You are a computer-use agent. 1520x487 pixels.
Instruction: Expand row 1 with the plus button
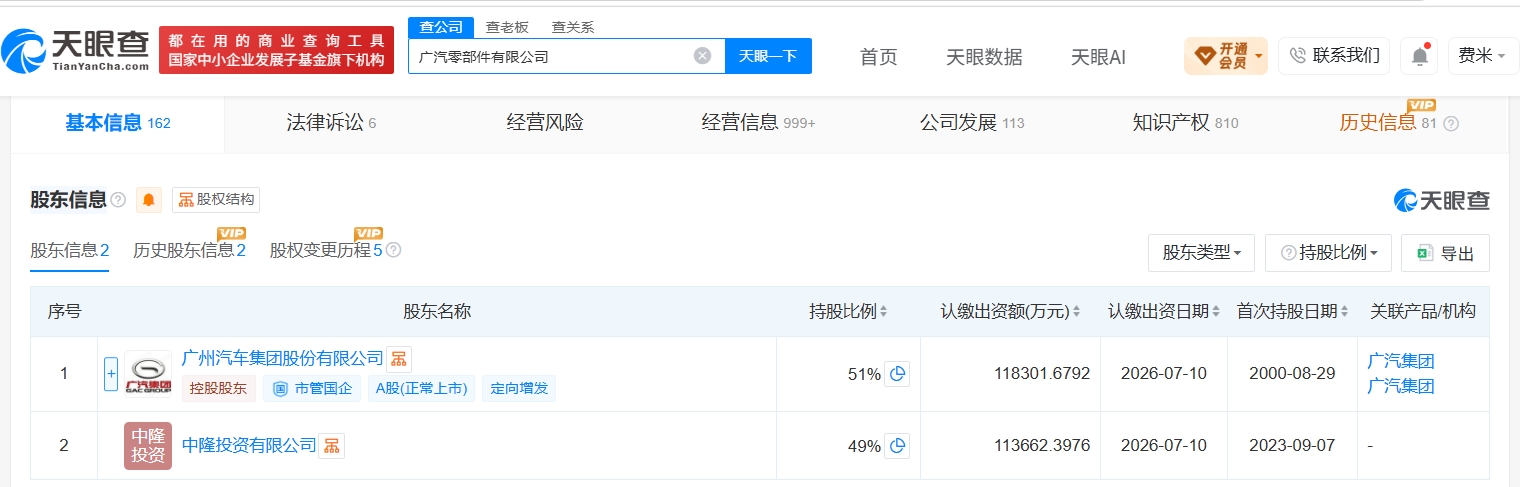tap(111, 374)
